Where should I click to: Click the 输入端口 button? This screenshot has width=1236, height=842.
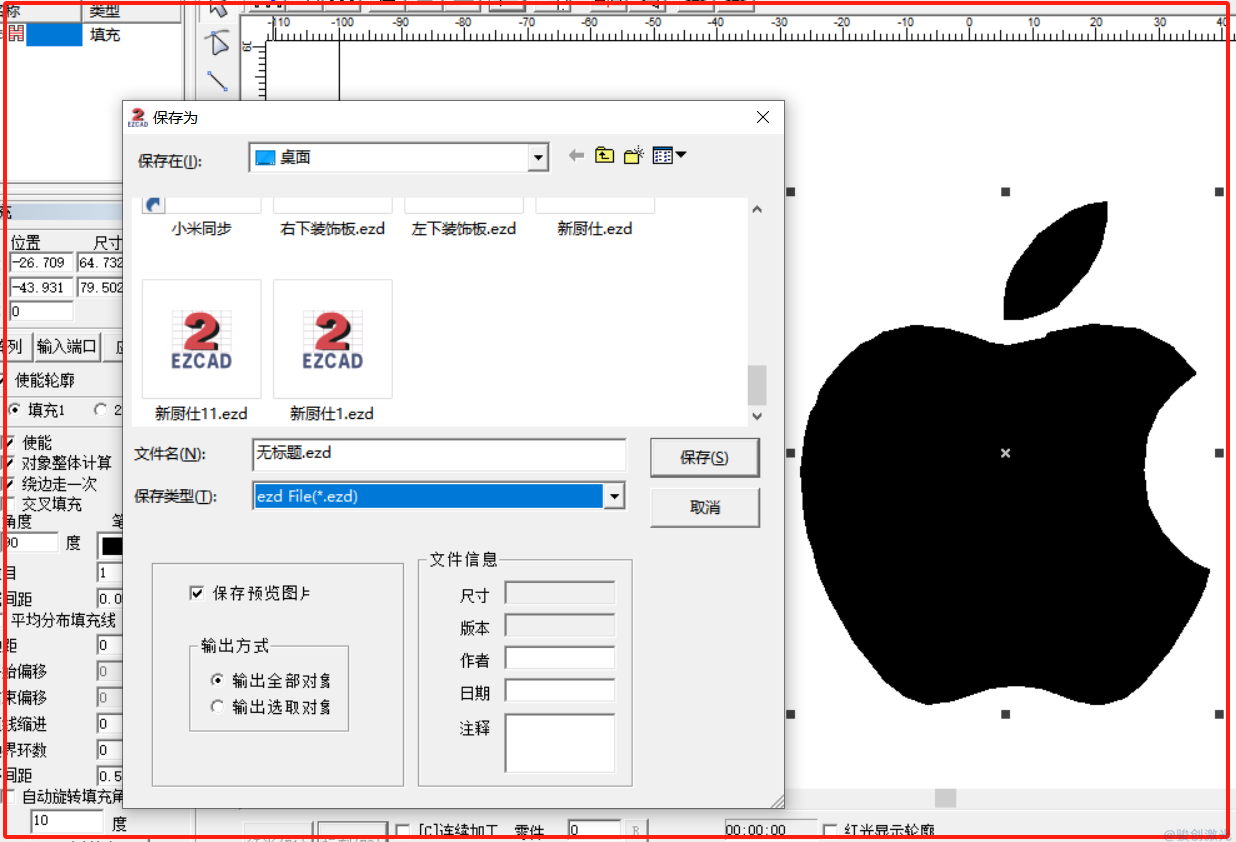(67, 347)
